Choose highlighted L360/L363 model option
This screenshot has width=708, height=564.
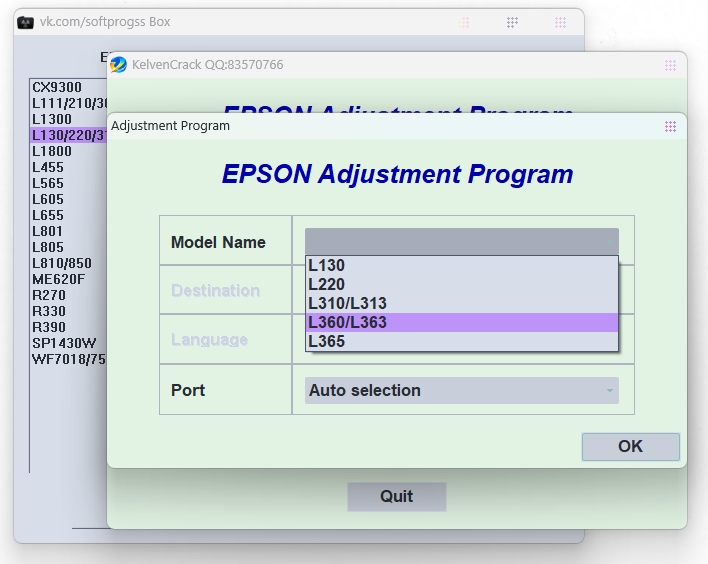point(461,322)
